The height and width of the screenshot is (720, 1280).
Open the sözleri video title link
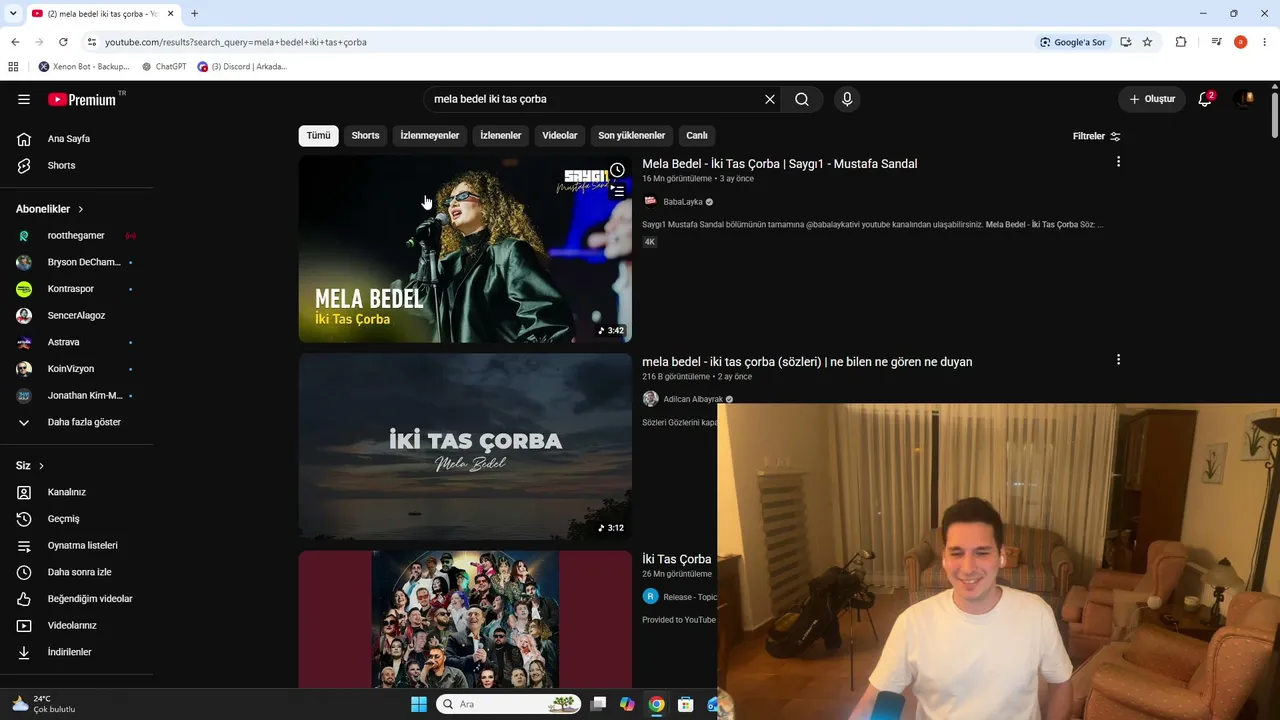pyautogui.click(x=807, y=362)
